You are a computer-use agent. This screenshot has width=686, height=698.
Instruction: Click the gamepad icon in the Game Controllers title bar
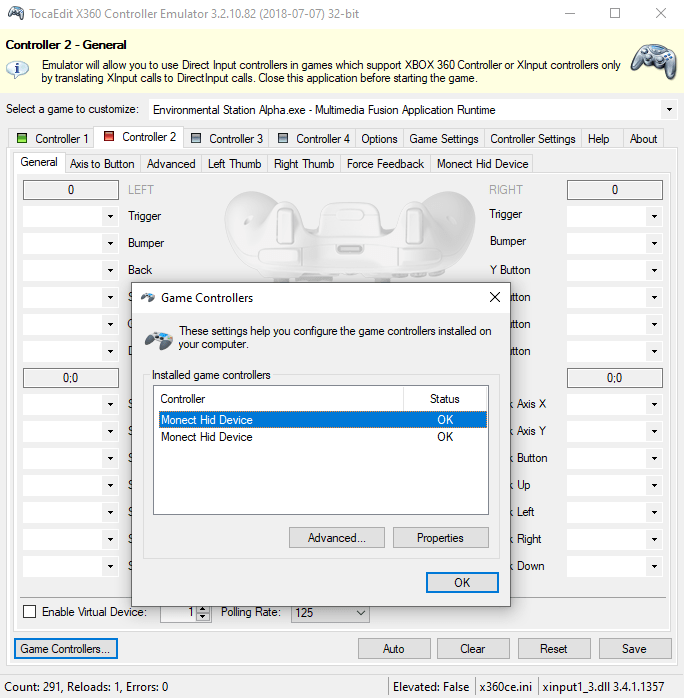[x=147, y=297]
